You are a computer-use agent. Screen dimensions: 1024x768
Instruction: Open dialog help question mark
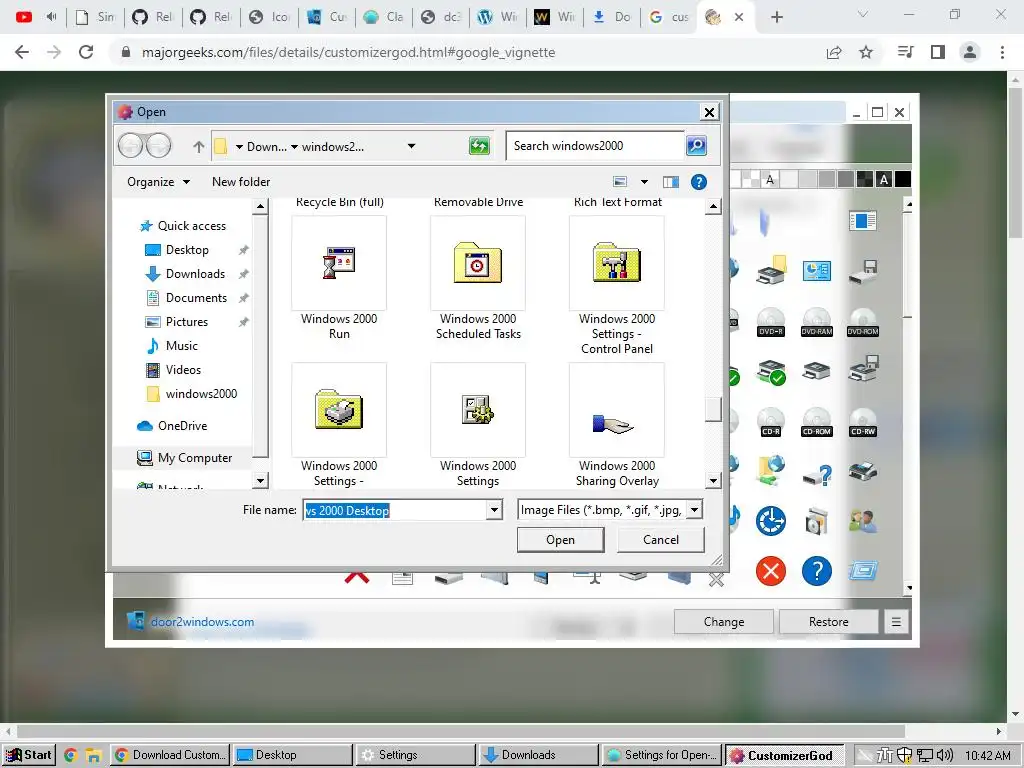699,182
